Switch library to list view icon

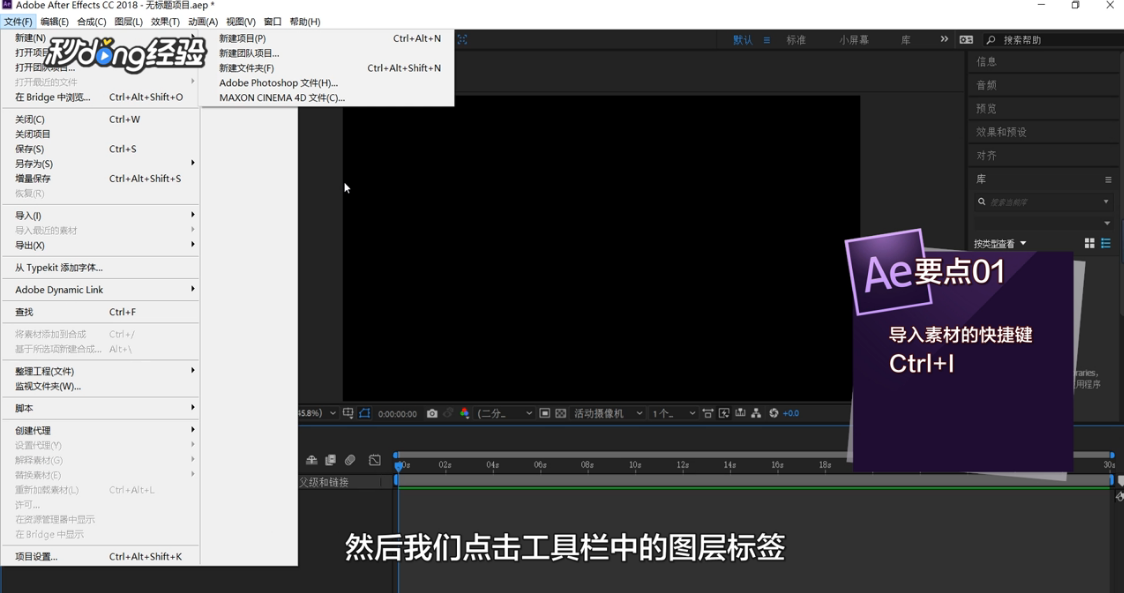1106,244
